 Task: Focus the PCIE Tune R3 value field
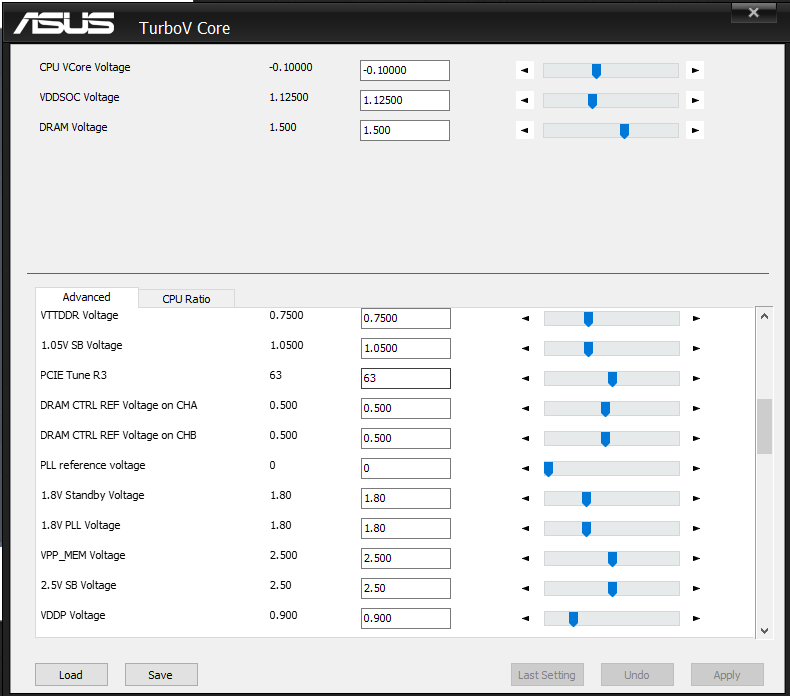point(406,378)
